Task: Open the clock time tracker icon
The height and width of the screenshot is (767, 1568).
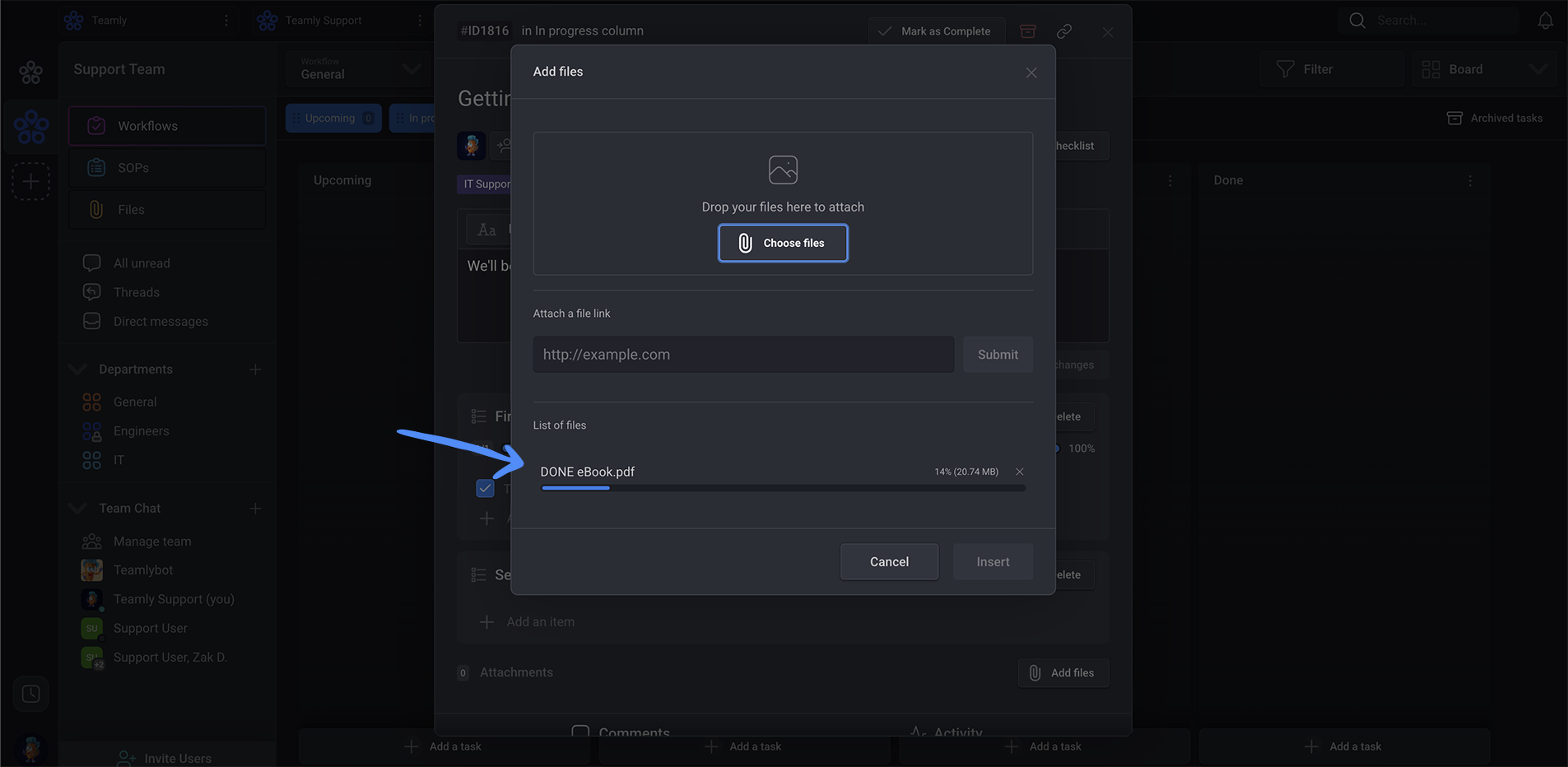Action: tap(31, 694)
